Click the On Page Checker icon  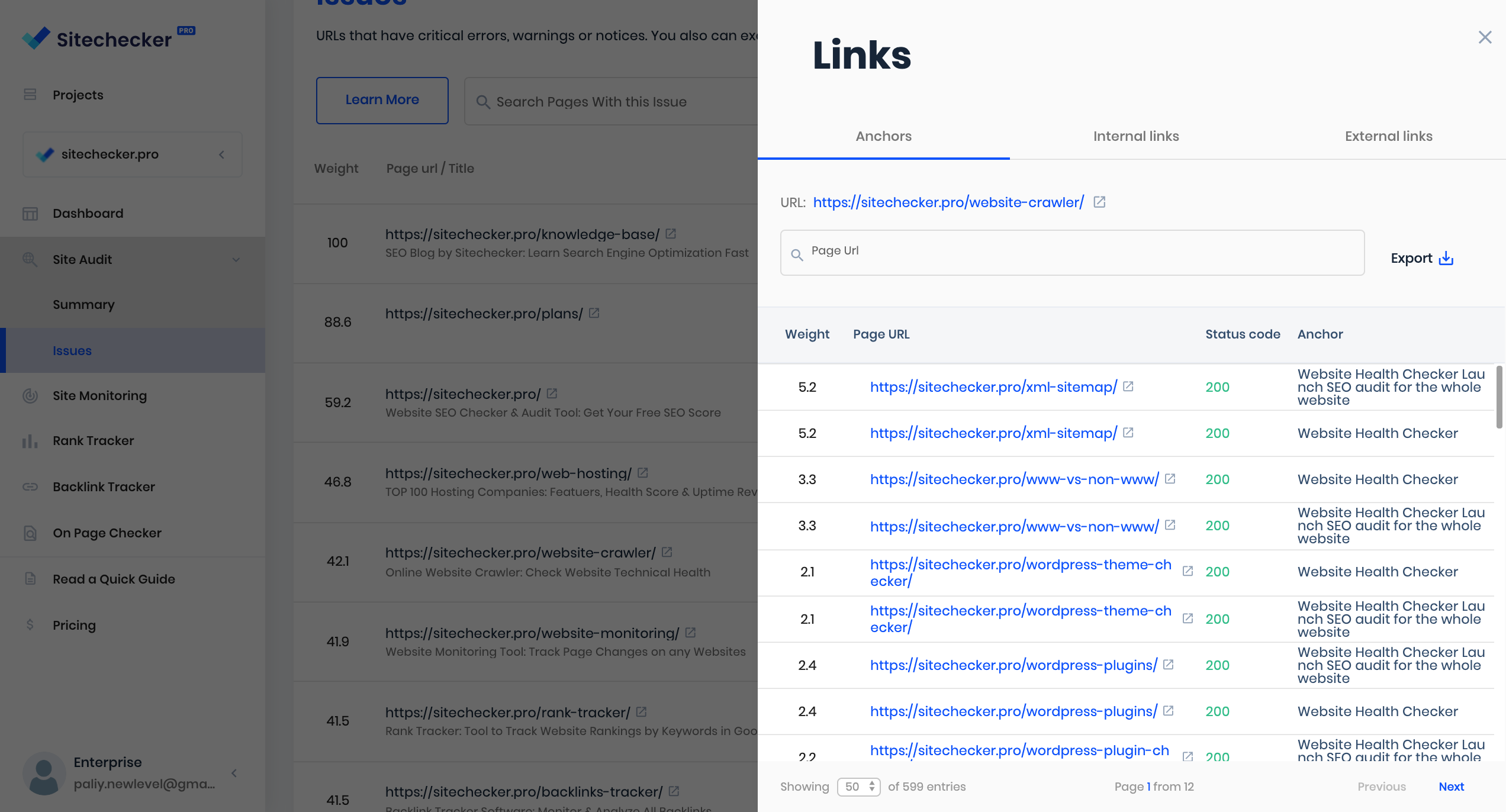click(x=30, y=533)
